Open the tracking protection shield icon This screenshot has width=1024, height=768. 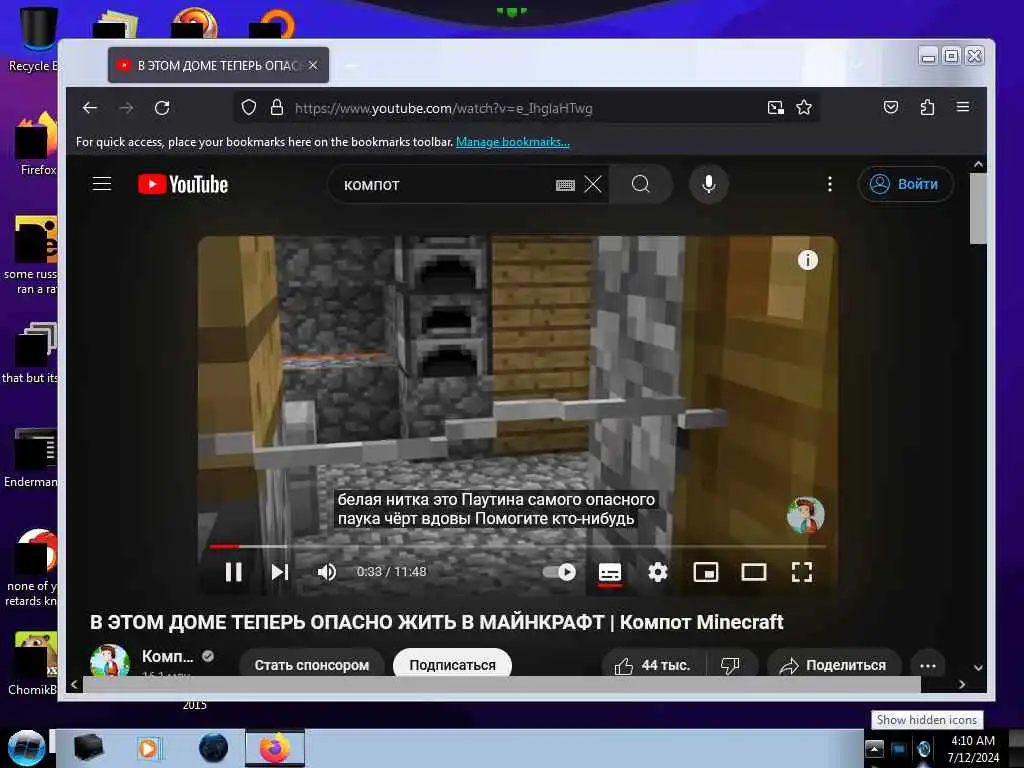click(x=249, y=108)
